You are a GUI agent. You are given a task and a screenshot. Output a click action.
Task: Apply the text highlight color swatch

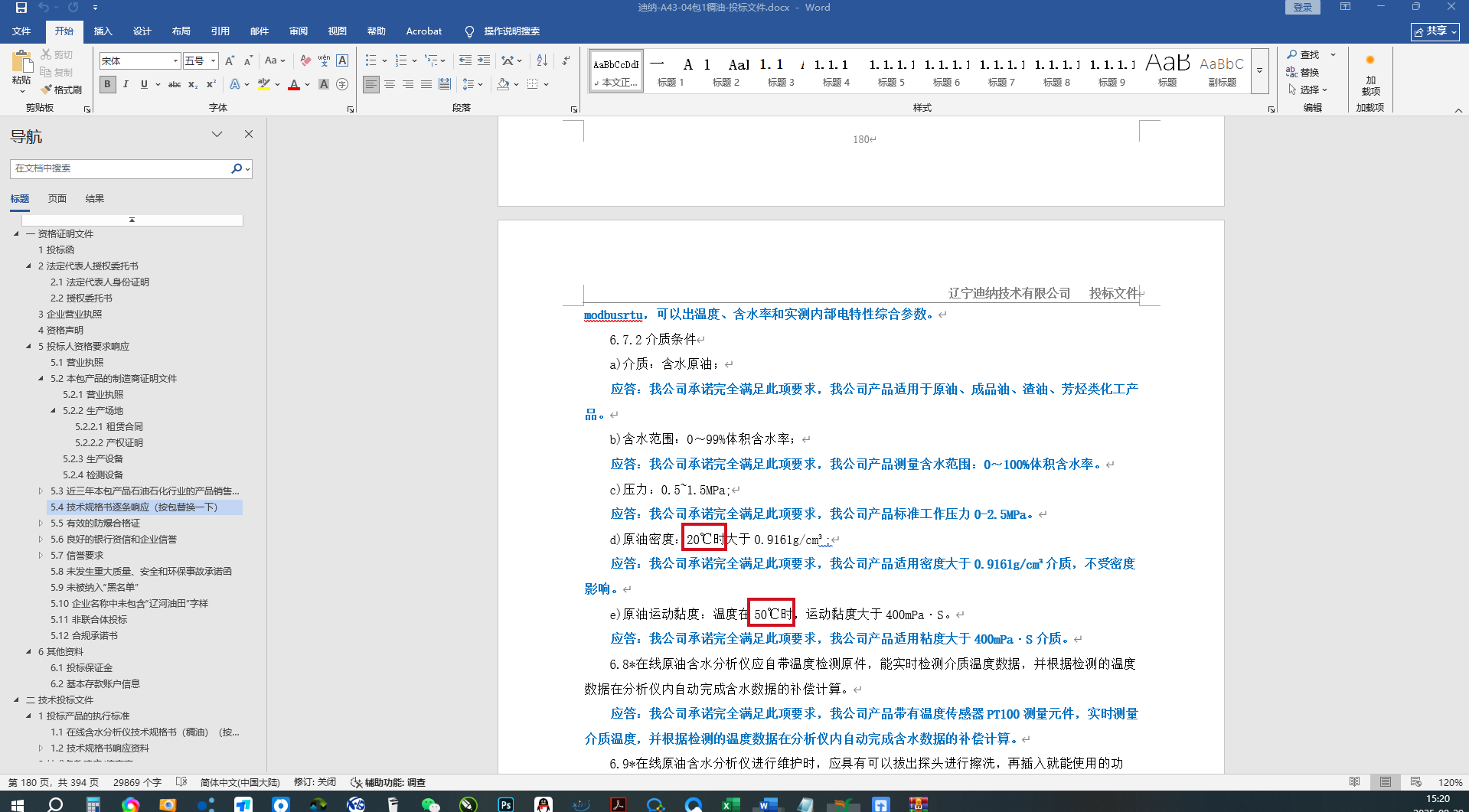pos(264,84)
